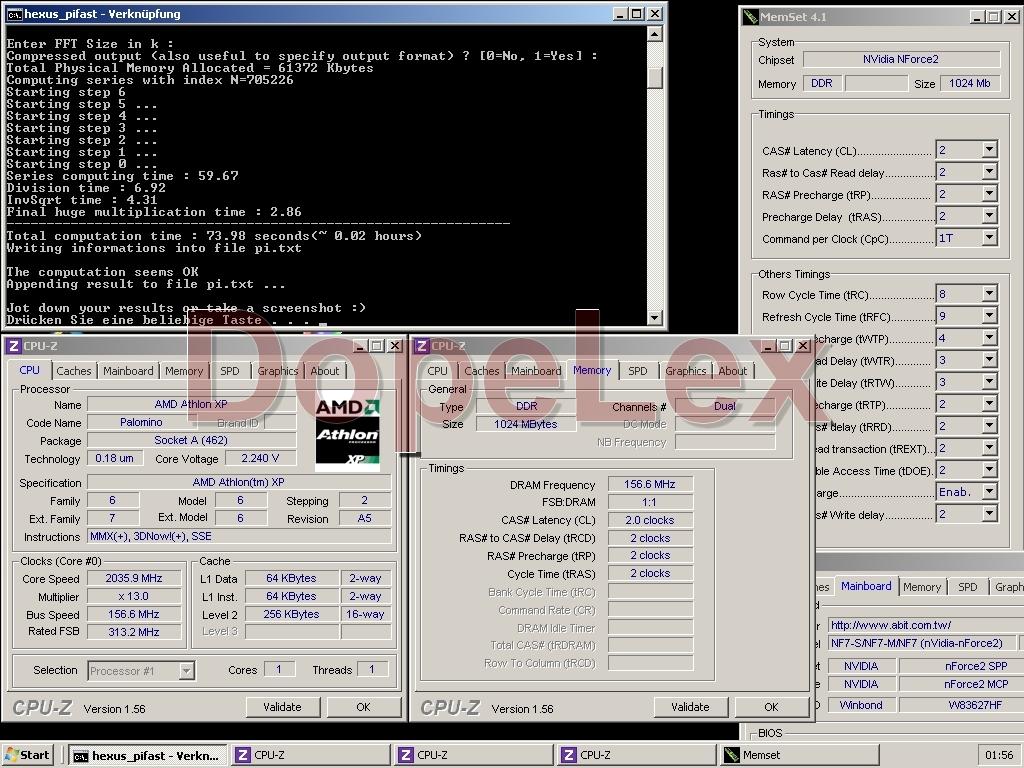Image resolution: width=1024 pixels, height=768 pixels.
Task: Open Command per Clock (CpC) dropdown
Action: pyautogui.click(x=989, y=238)
